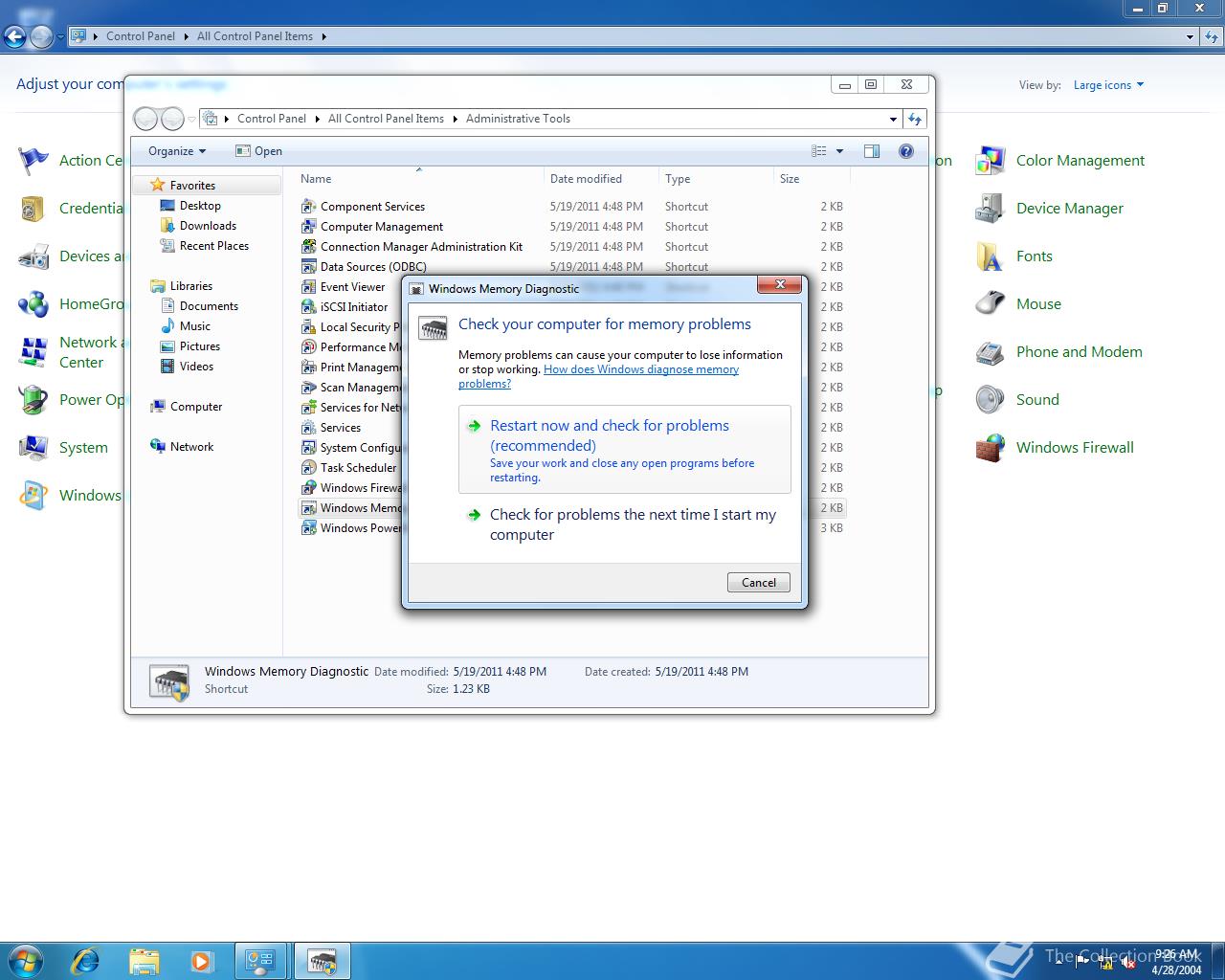Open Recent Places in the navigation pane
Image resolution: width=1225 pixels, height=980 pixels.
tap(213, 246)
